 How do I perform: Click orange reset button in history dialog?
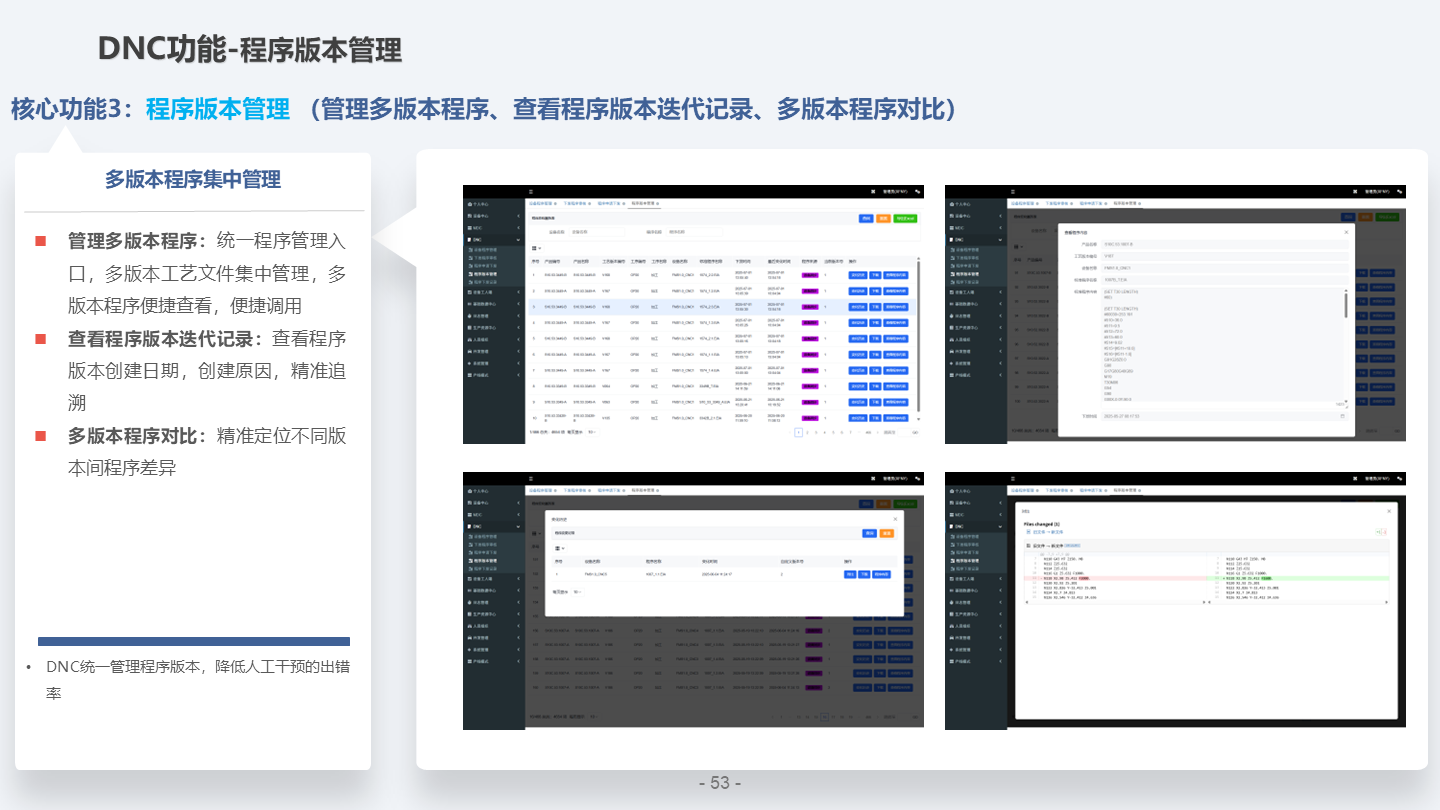887,533
